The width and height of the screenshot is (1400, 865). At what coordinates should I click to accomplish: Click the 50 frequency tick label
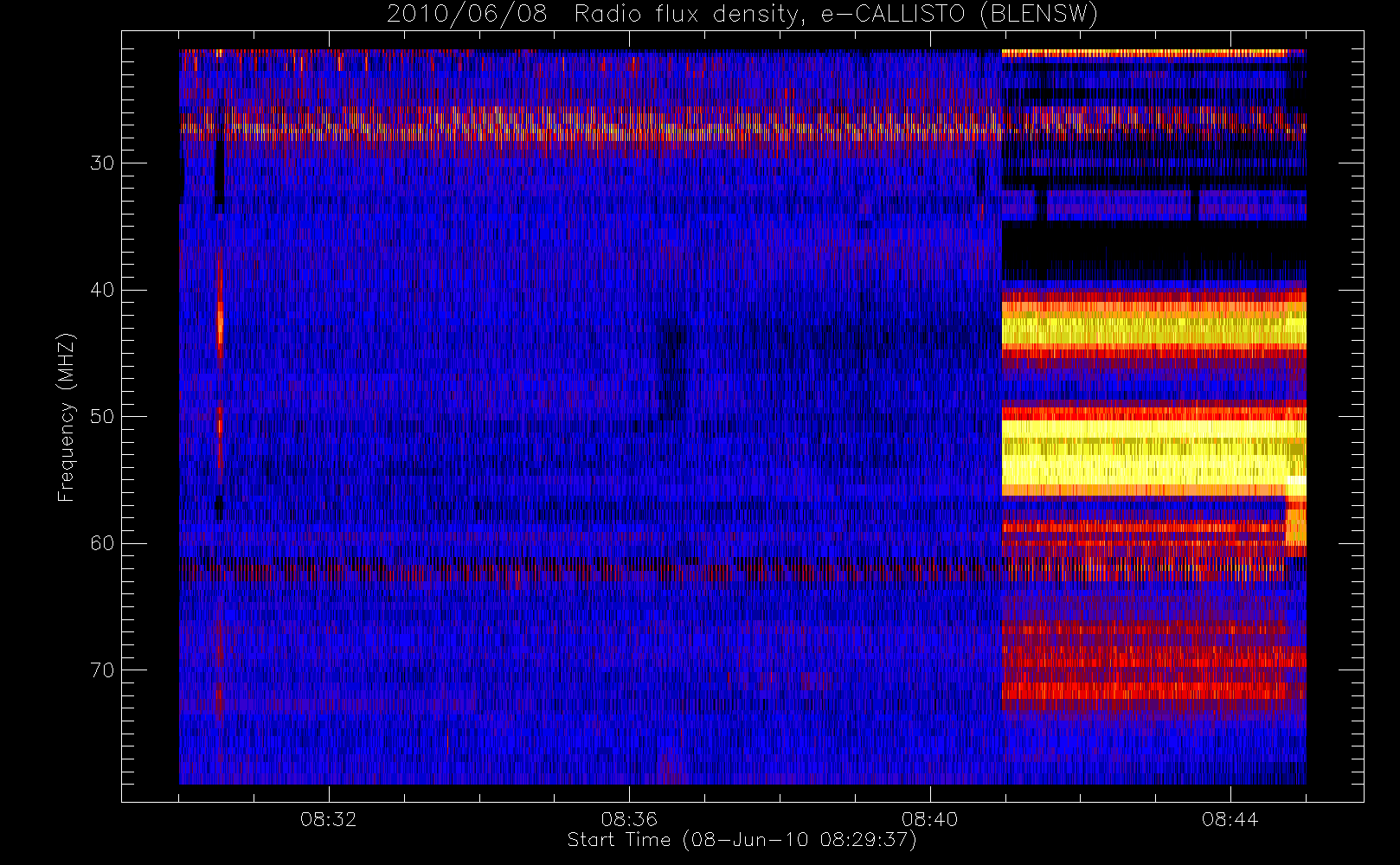[101, 417]
